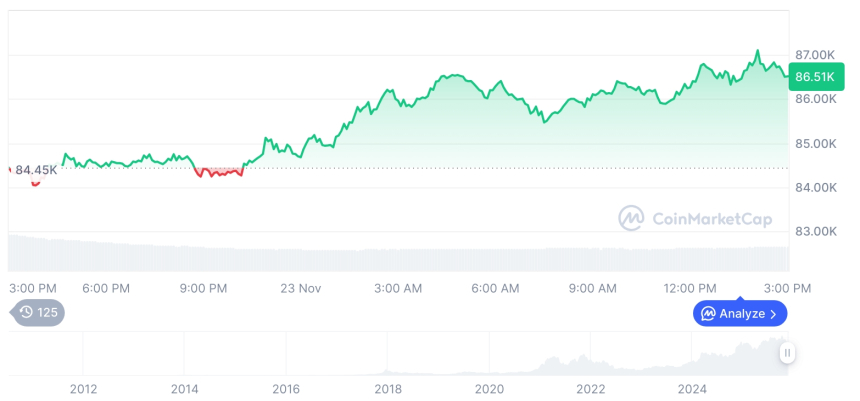This screenshot has height=401, width=860.
Task: Click the 12:00 PM time axis label
Action: [x=691, y=288]
